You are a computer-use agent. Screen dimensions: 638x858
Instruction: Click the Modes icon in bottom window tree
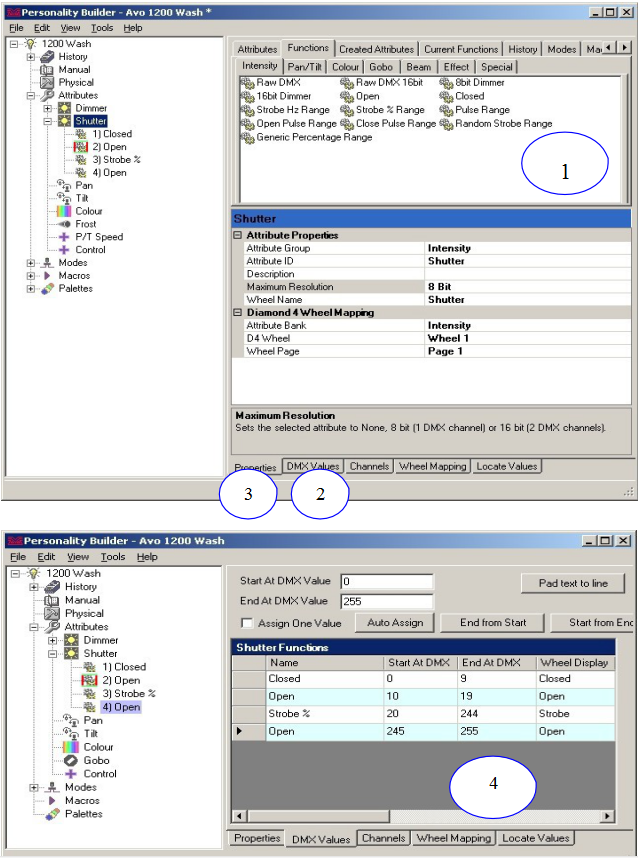(x=52, y=787)
